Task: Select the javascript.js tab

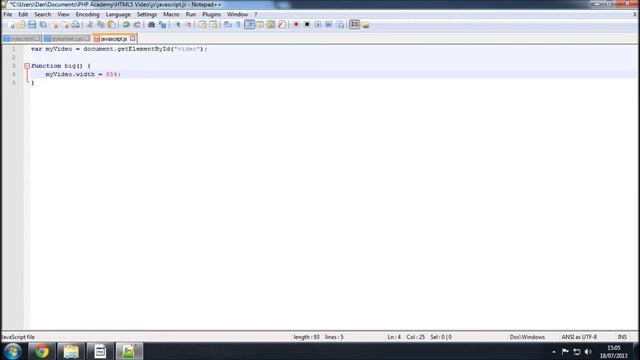Action: tap(114, 38)
